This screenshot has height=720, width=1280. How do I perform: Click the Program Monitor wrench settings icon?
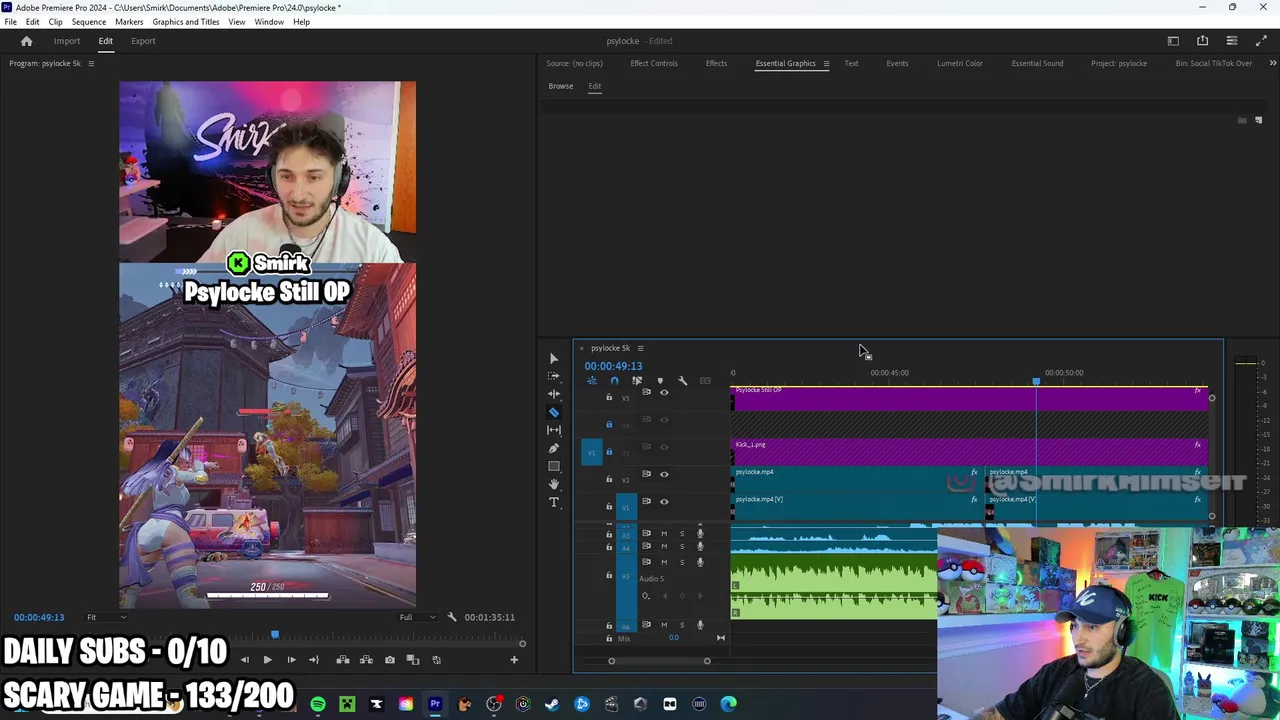[451, 617]
